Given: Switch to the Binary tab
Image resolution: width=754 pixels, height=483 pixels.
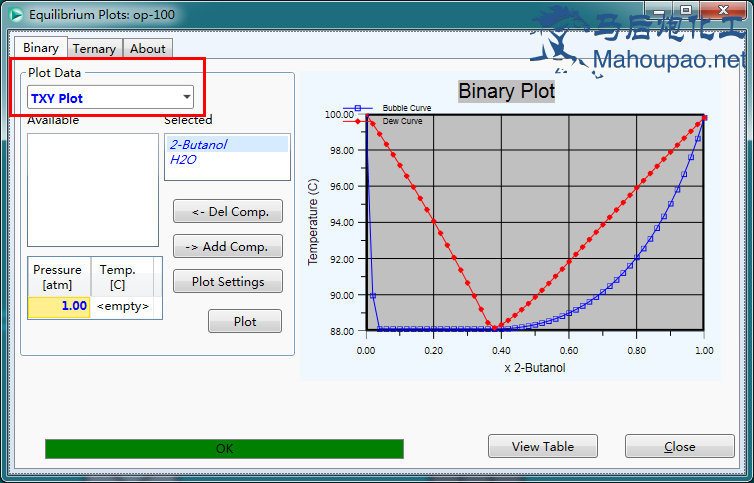Looking at the screenshot, I should pos(41,48).
